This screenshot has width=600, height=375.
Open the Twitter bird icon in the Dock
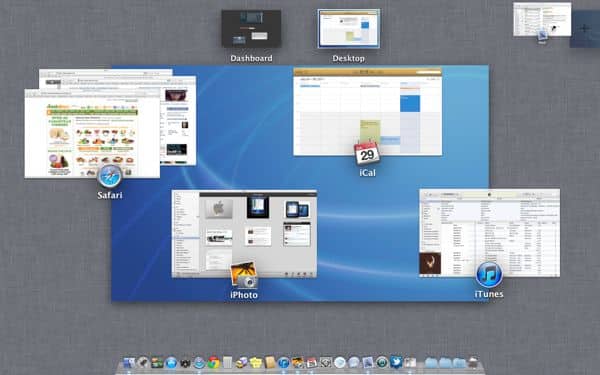click(x=396, y=362)
